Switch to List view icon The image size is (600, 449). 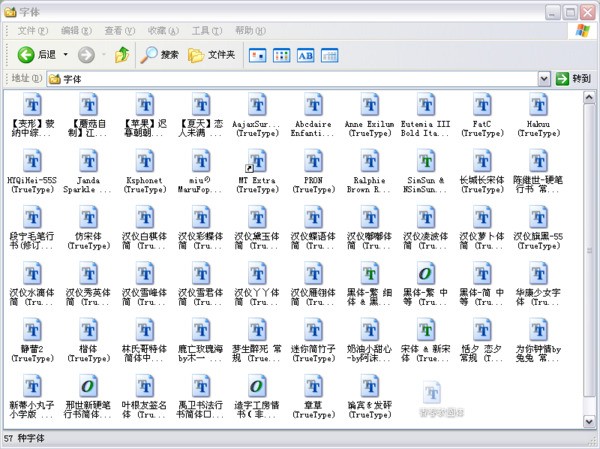point(281,55)
